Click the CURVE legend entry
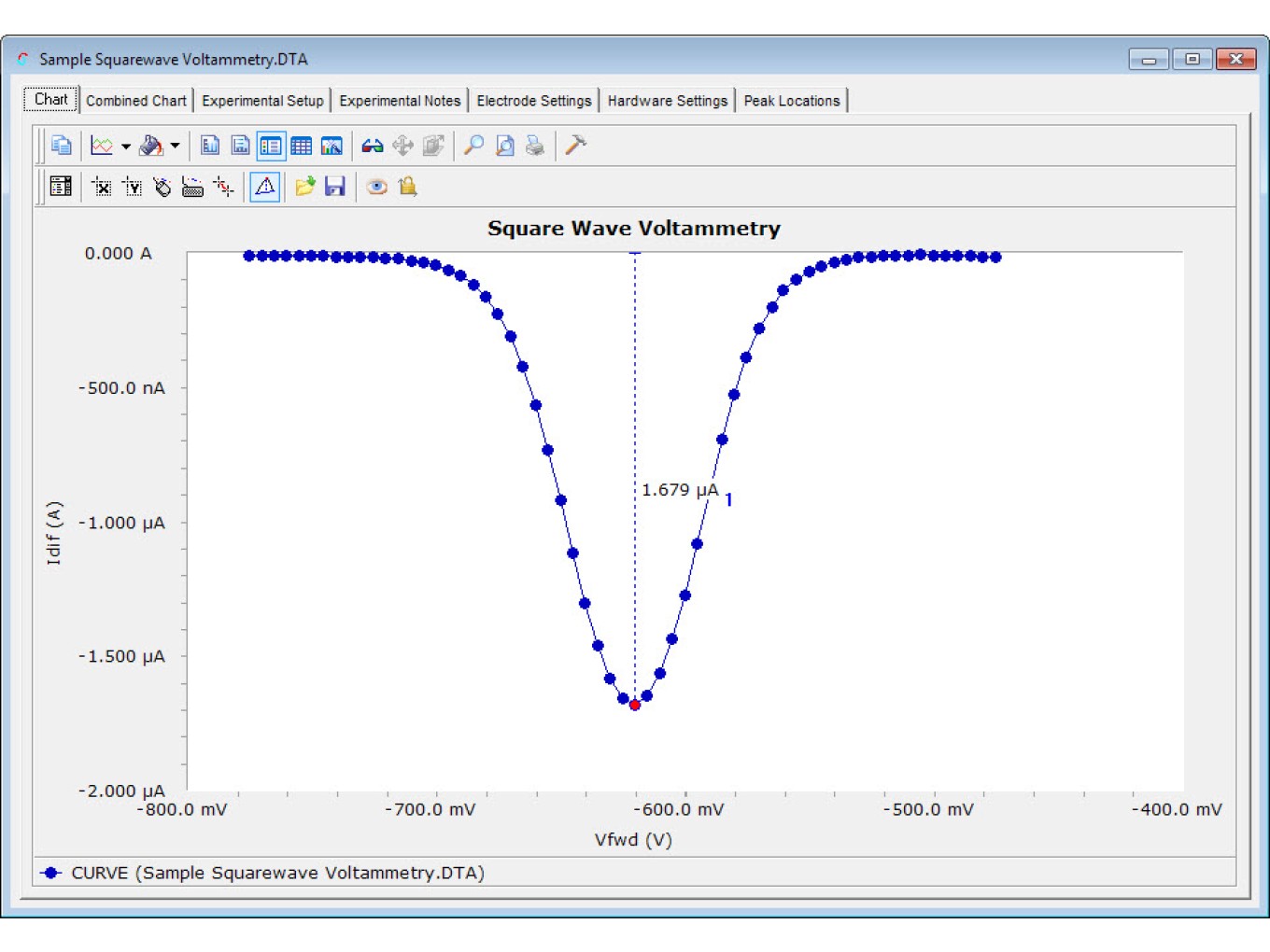The image size is (1270, 952). click(x=262, y=873)
